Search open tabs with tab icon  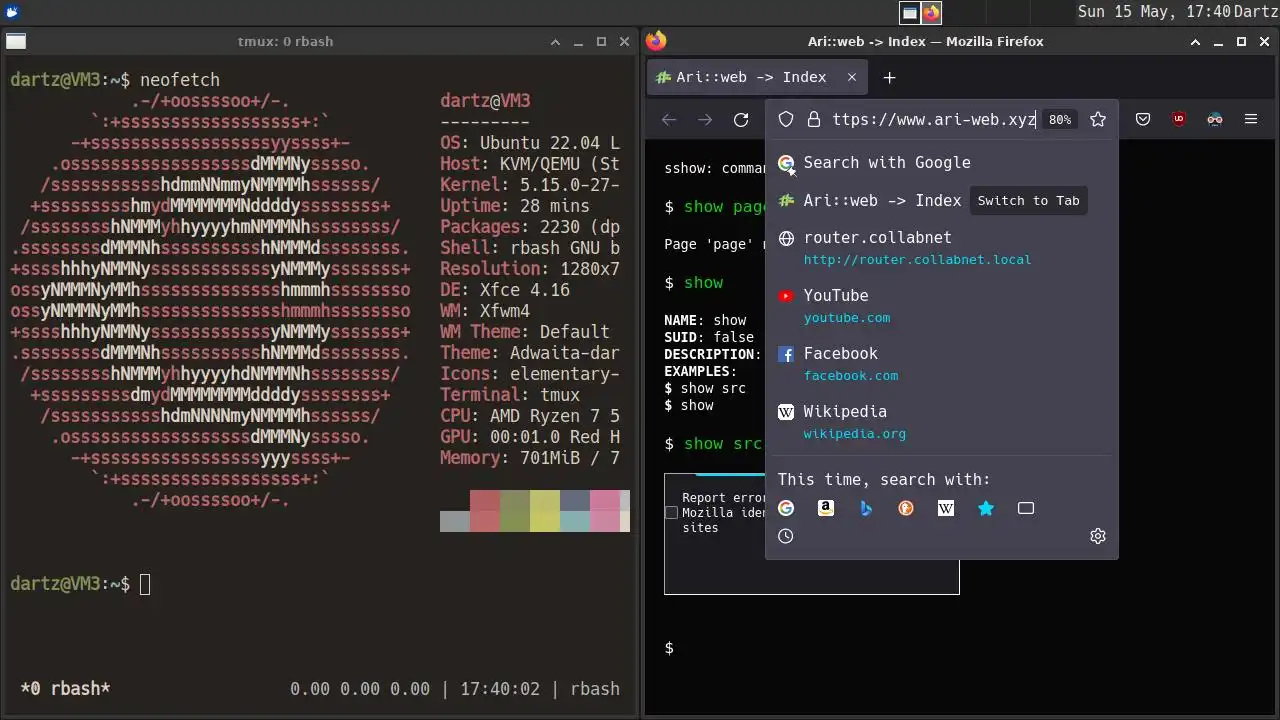point(1026,508)
